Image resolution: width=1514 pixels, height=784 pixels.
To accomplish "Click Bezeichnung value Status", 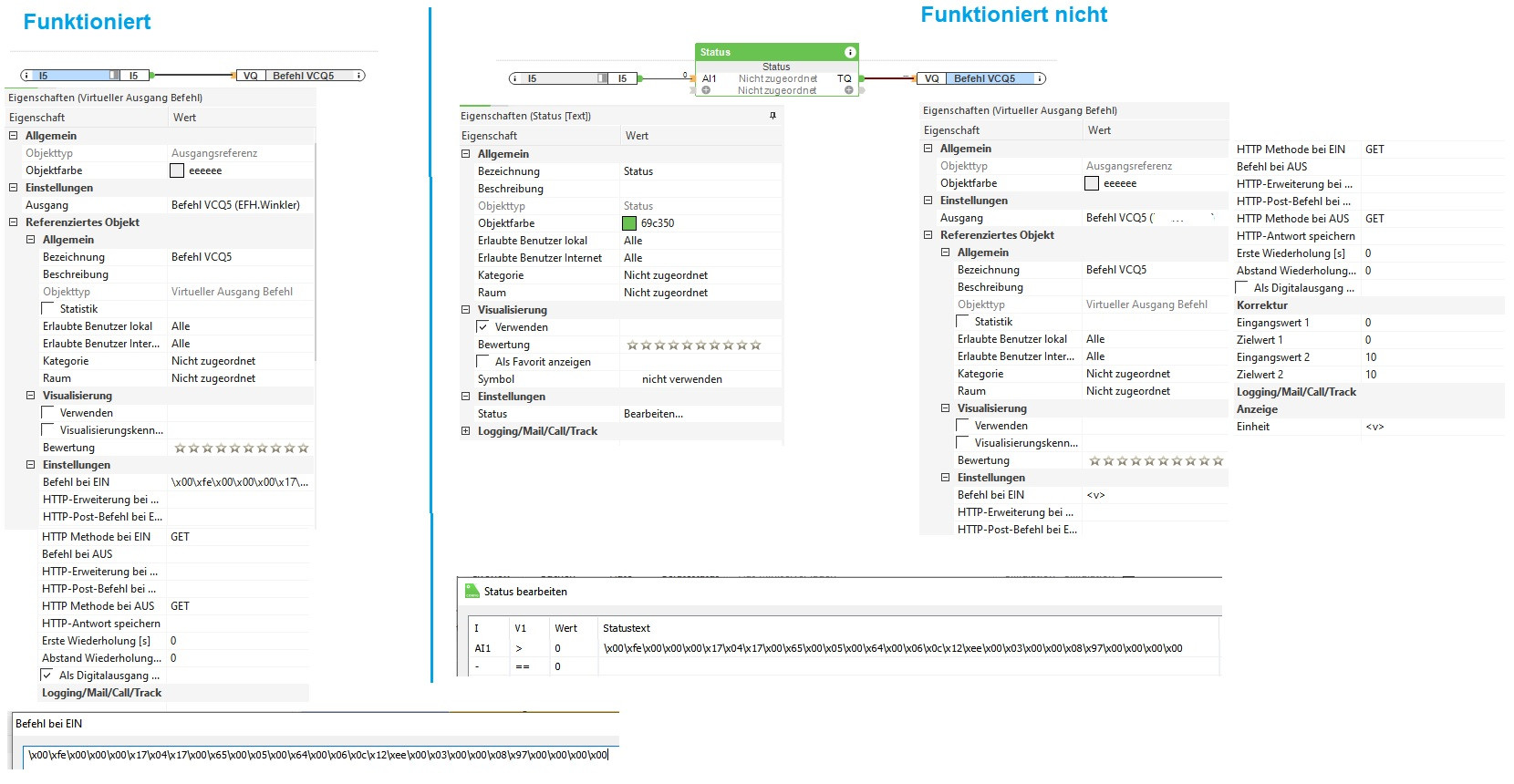I will 638,170.
